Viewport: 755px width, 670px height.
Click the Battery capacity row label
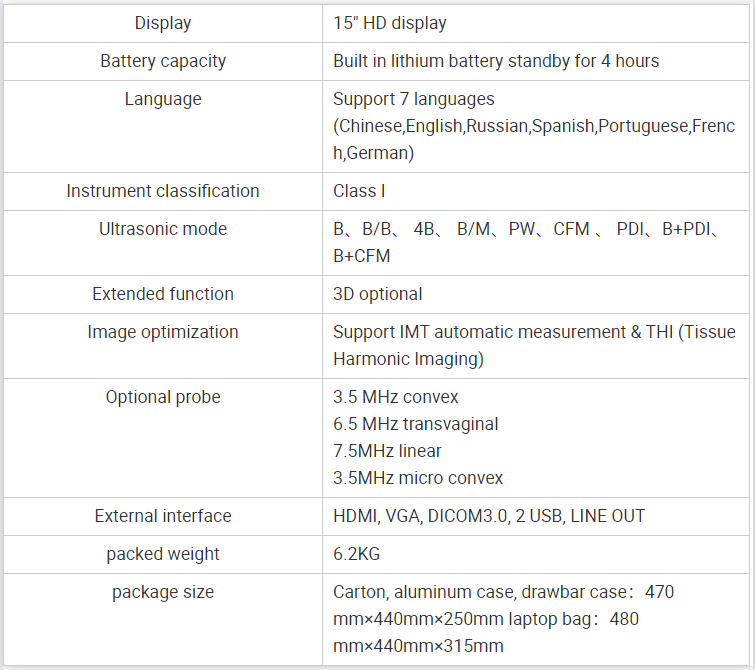pos(163,61)
